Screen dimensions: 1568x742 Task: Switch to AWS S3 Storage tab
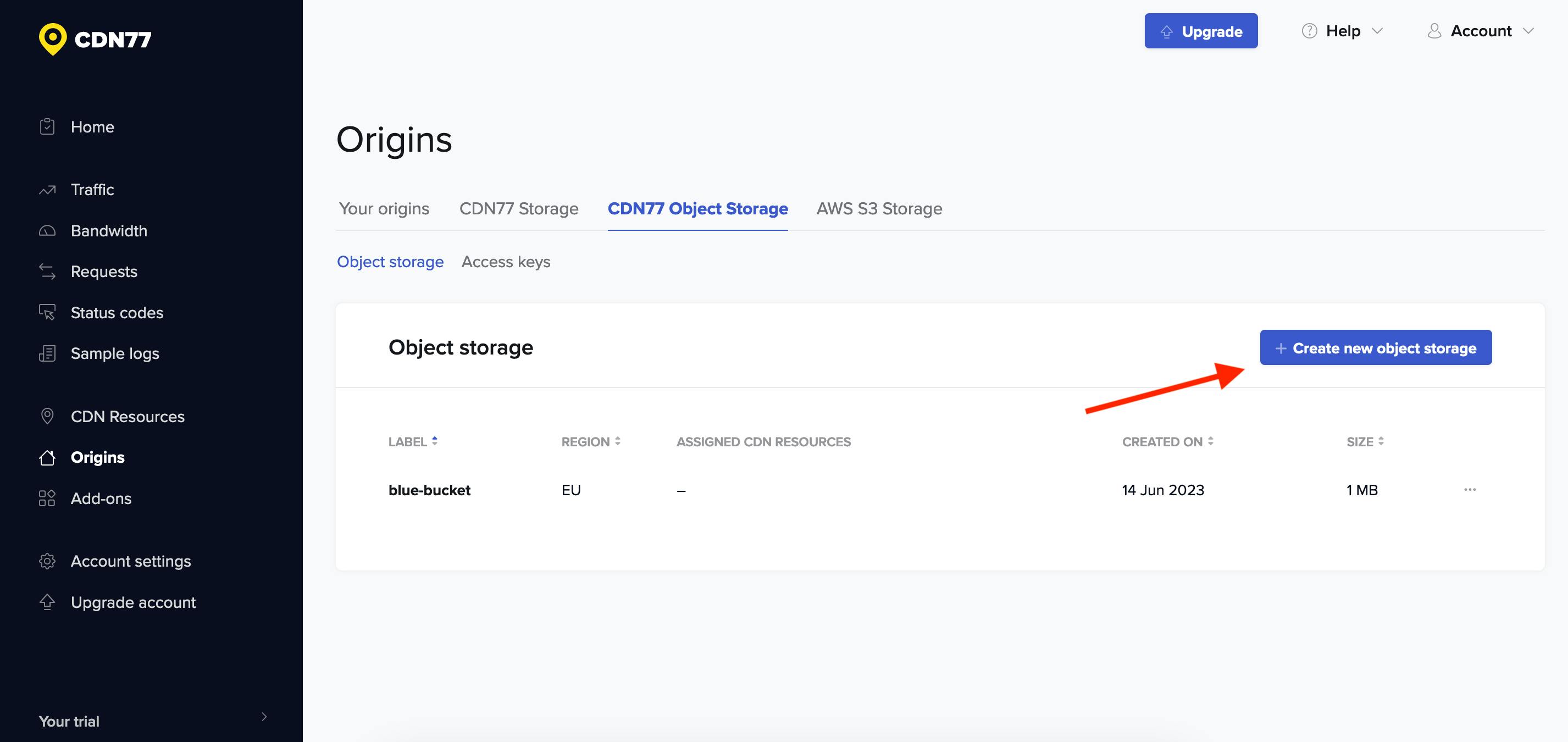tap(879, 209)
